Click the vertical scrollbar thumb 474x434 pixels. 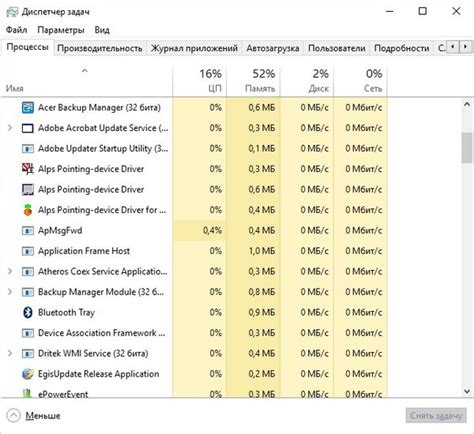click(467, 148)
